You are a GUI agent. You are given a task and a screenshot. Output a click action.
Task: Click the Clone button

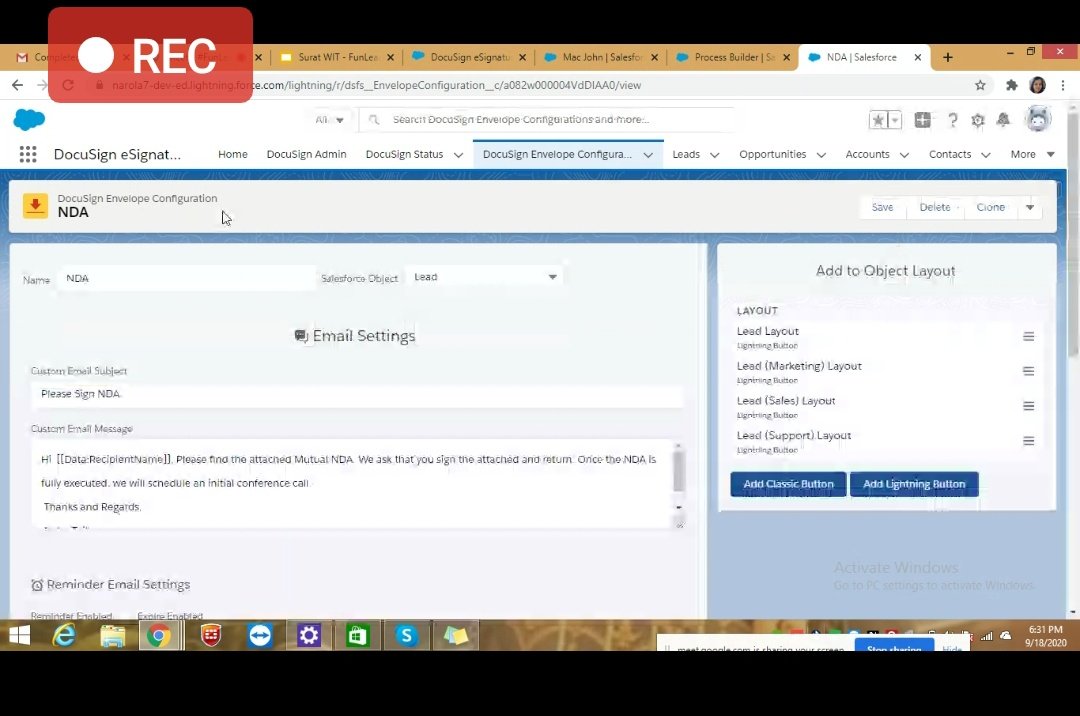pos(990,207)
